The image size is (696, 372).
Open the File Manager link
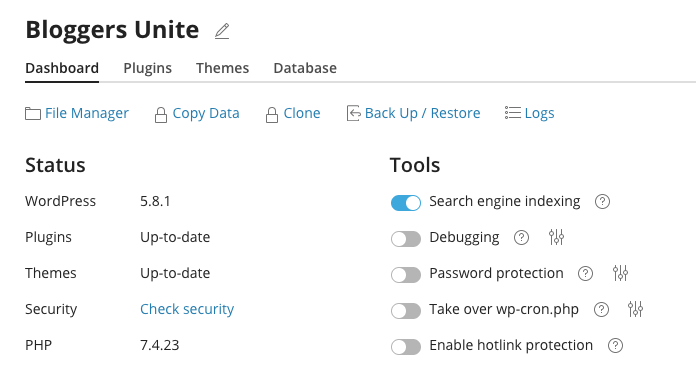(x=87, y=113)
